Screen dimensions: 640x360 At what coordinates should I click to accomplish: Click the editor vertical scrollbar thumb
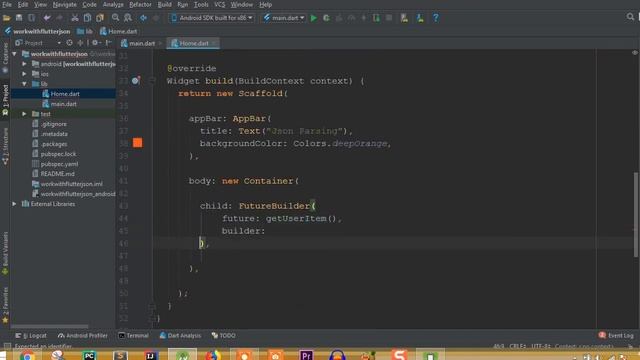(636, 214)
